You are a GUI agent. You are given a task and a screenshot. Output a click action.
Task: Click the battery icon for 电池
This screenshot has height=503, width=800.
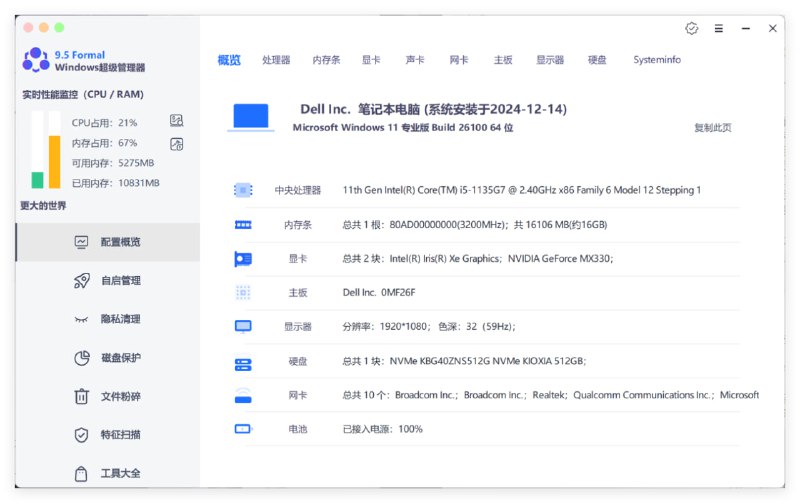click(243, 429)
